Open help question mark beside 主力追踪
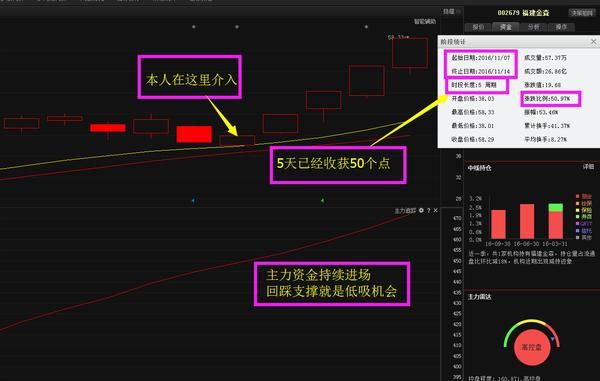600x381 pixels. 429,210
